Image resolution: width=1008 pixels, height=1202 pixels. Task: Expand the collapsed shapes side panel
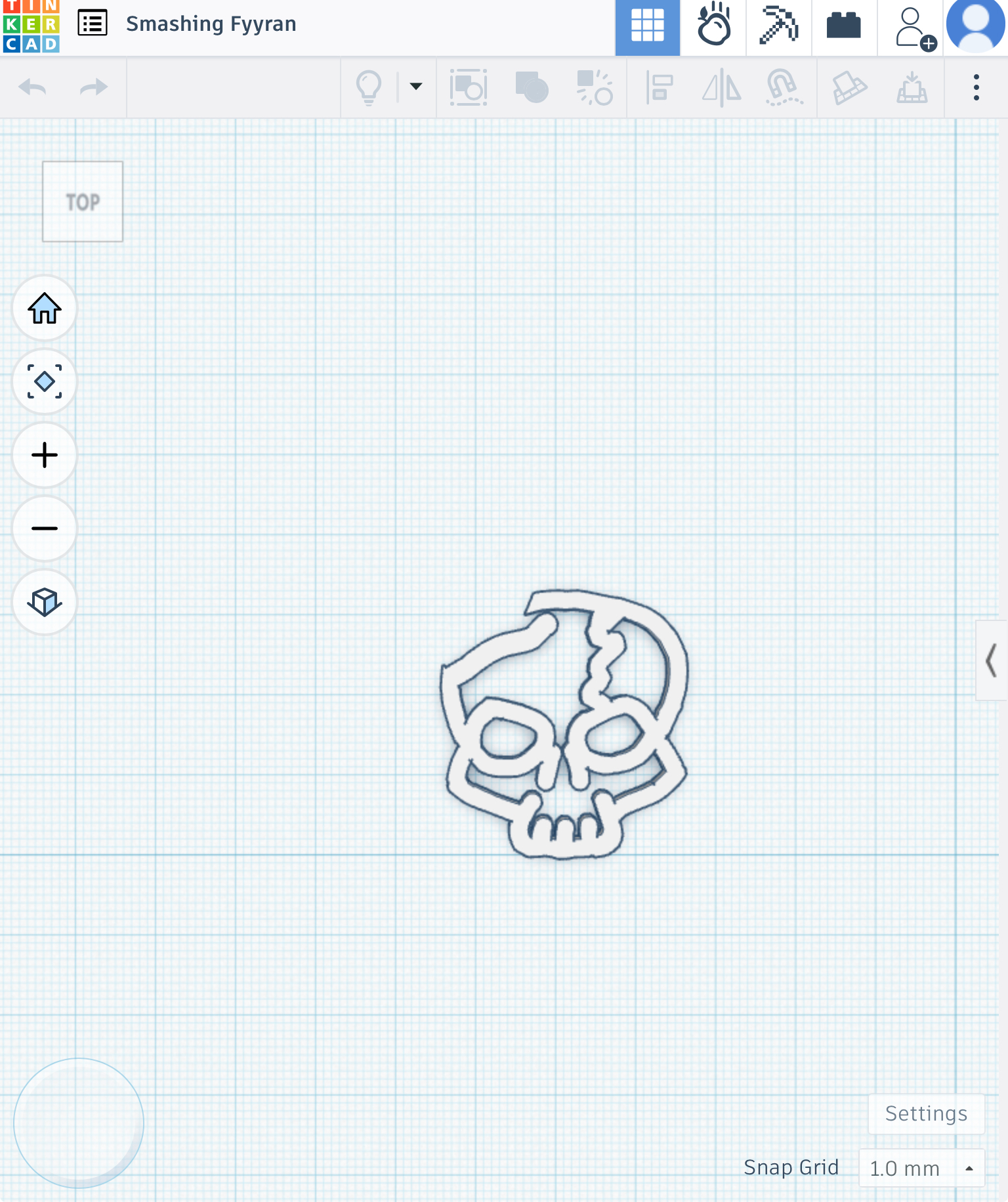(992, 660)
